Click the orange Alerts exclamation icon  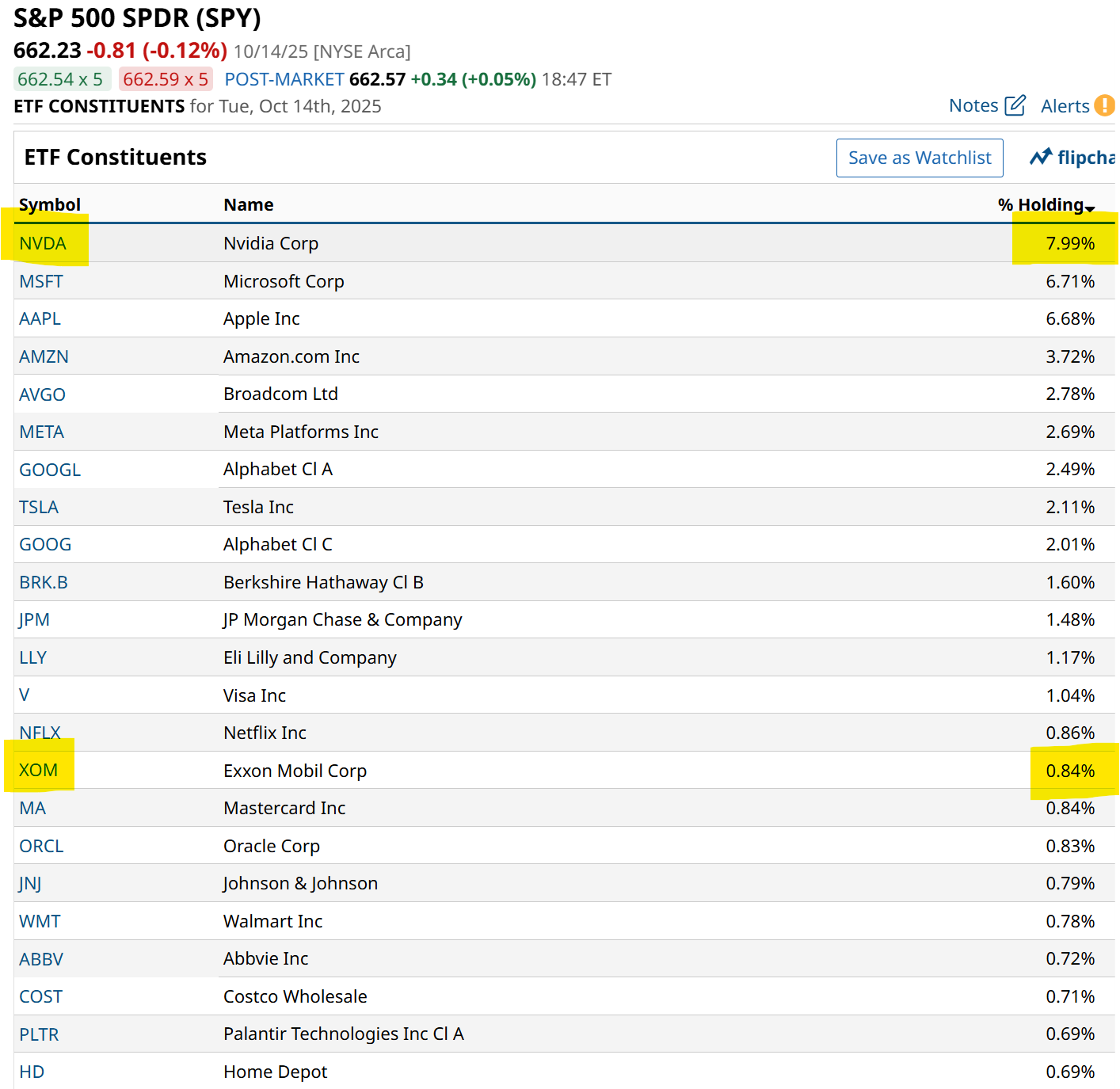pos(1104,105)
